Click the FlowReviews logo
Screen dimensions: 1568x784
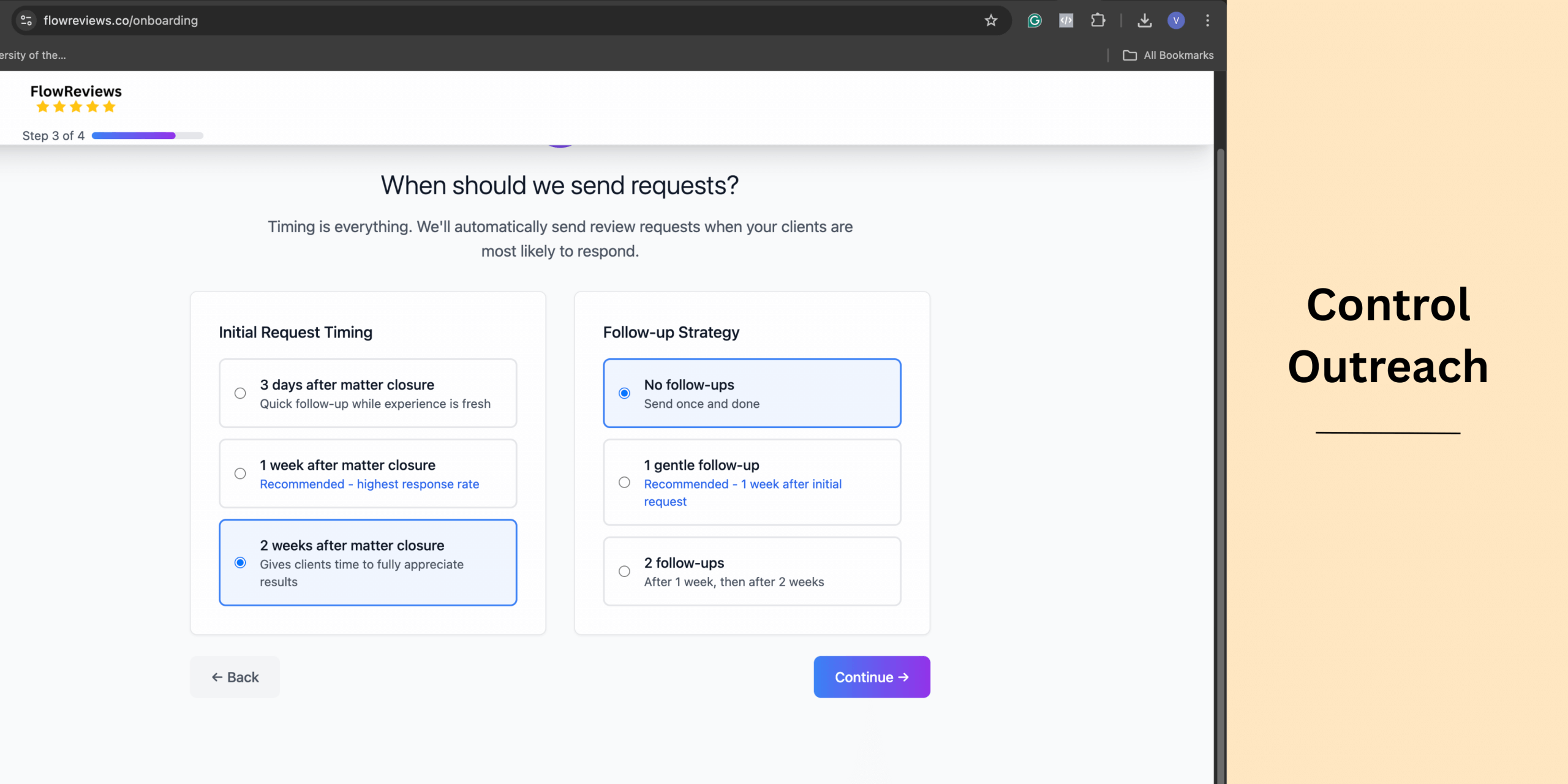pyautogui.click(x=76, y=98)
